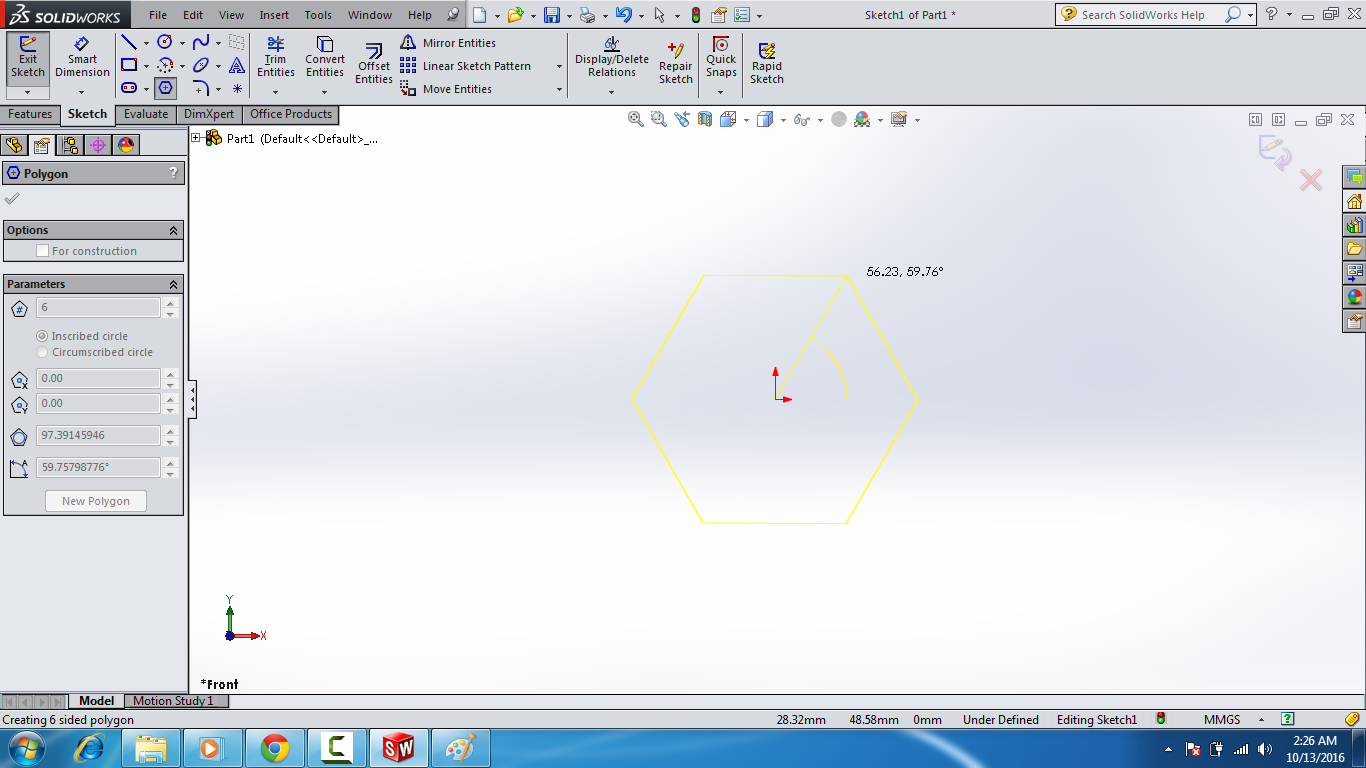Click the Exit Sketch icon
Screen dimensions: 1366x768
pos(28,55)
